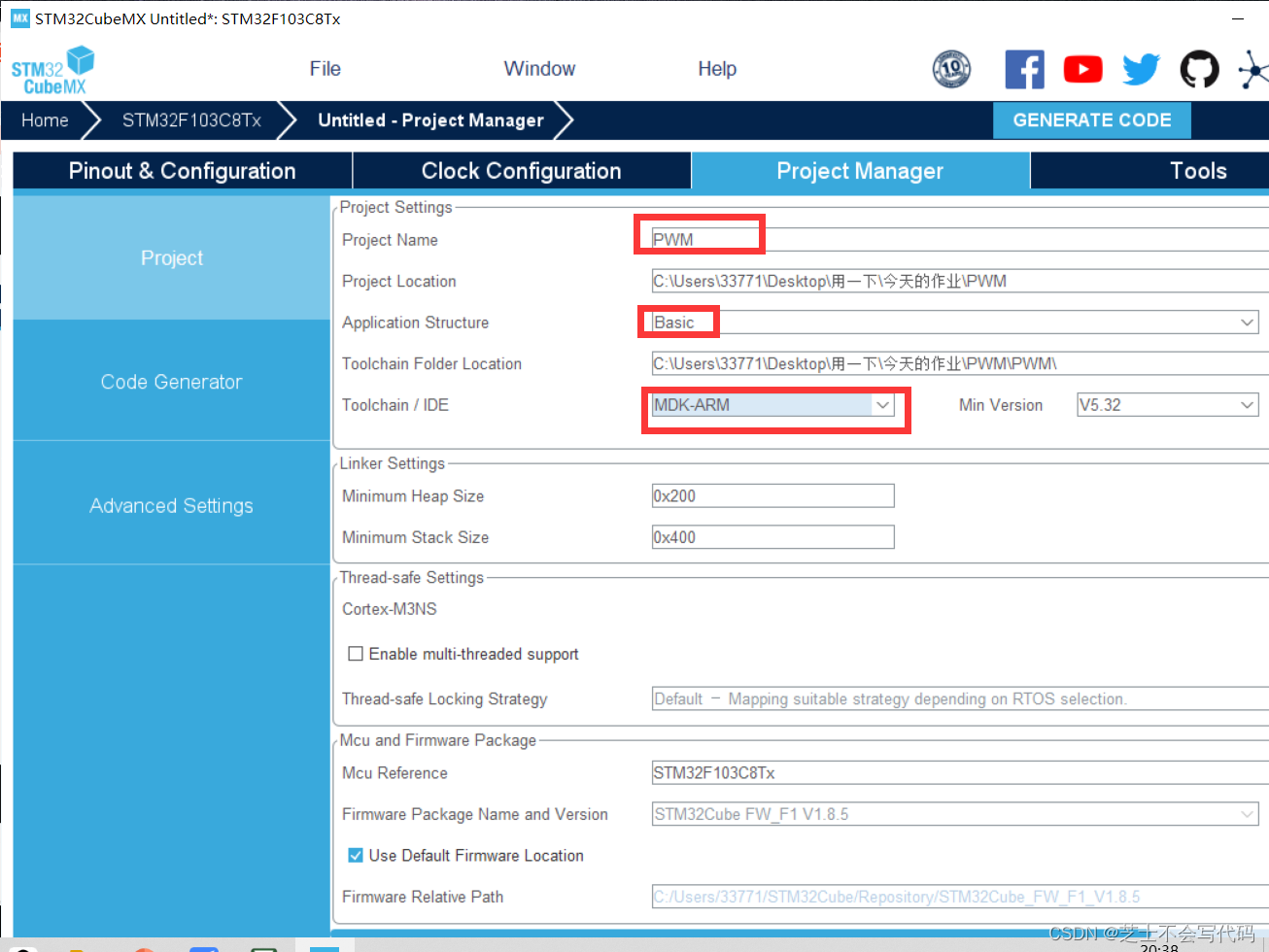
Task: Go to Home breadcrumb
Action: [x=45, y=120]
